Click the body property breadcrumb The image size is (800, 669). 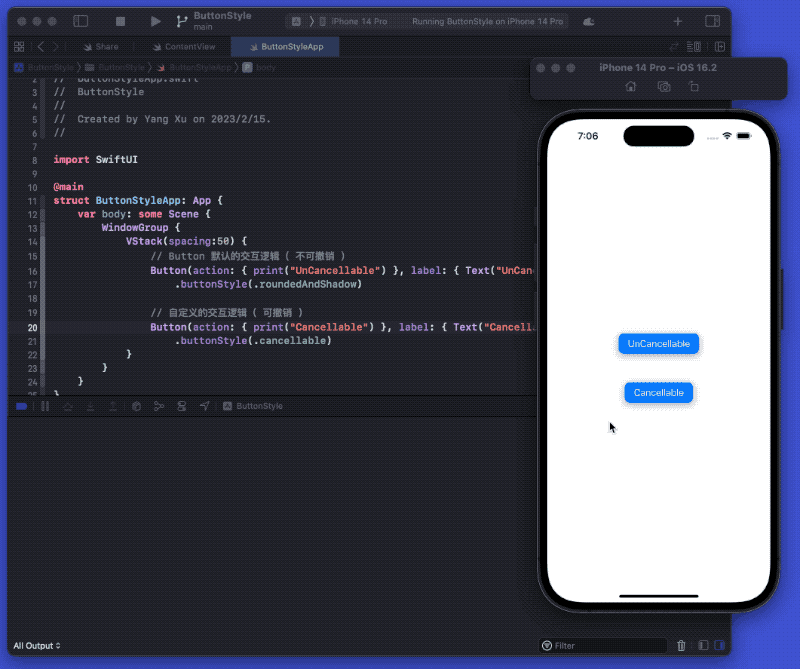259,67
